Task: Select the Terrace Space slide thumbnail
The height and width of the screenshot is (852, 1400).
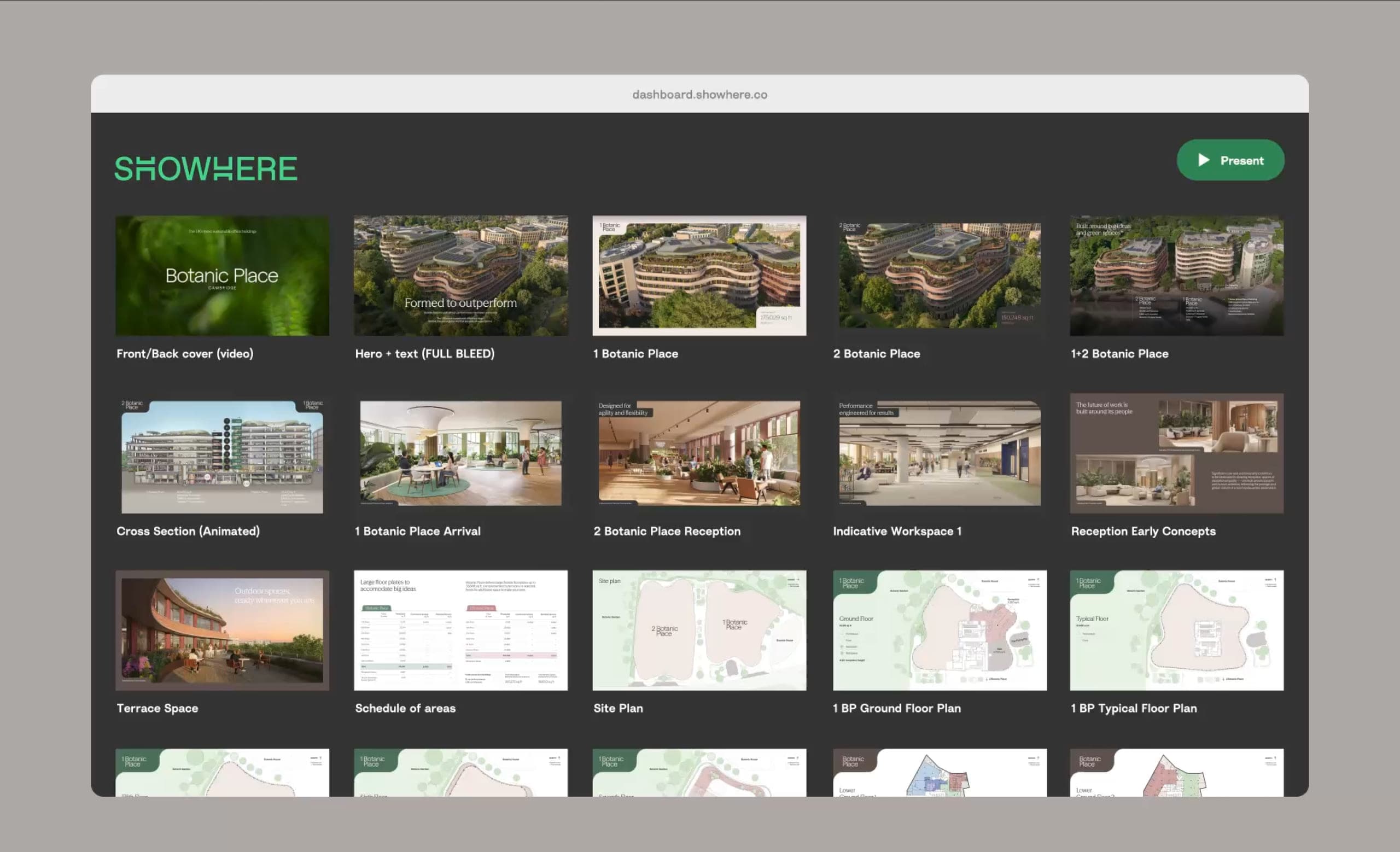Action: point(222,631)
